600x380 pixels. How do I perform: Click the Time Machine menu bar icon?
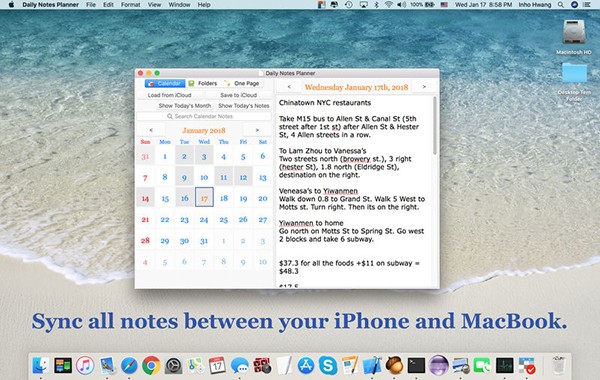tap(349, 5)
